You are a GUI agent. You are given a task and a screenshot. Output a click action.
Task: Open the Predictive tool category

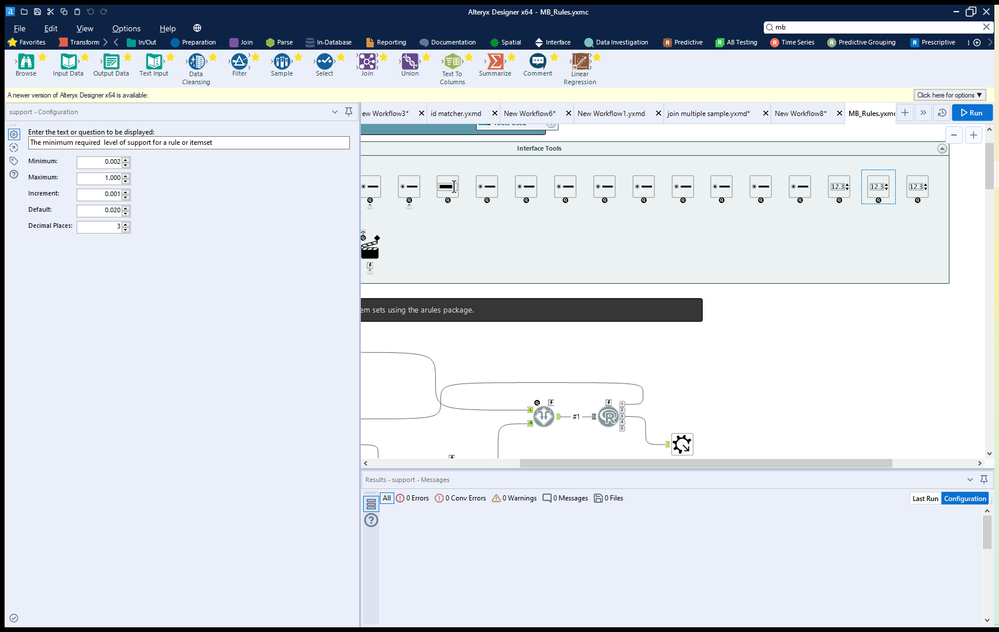682,42
